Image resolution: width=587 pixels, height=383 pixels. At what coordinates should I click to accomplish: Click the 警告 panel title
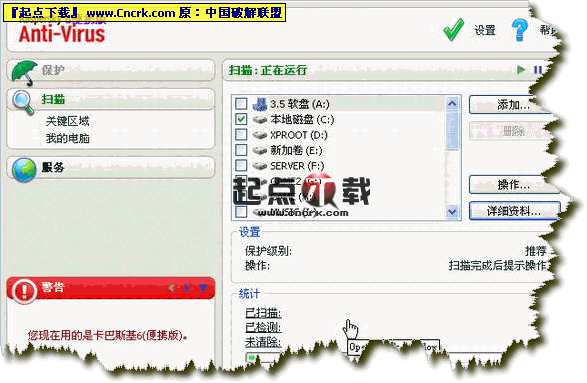(53, 288)
